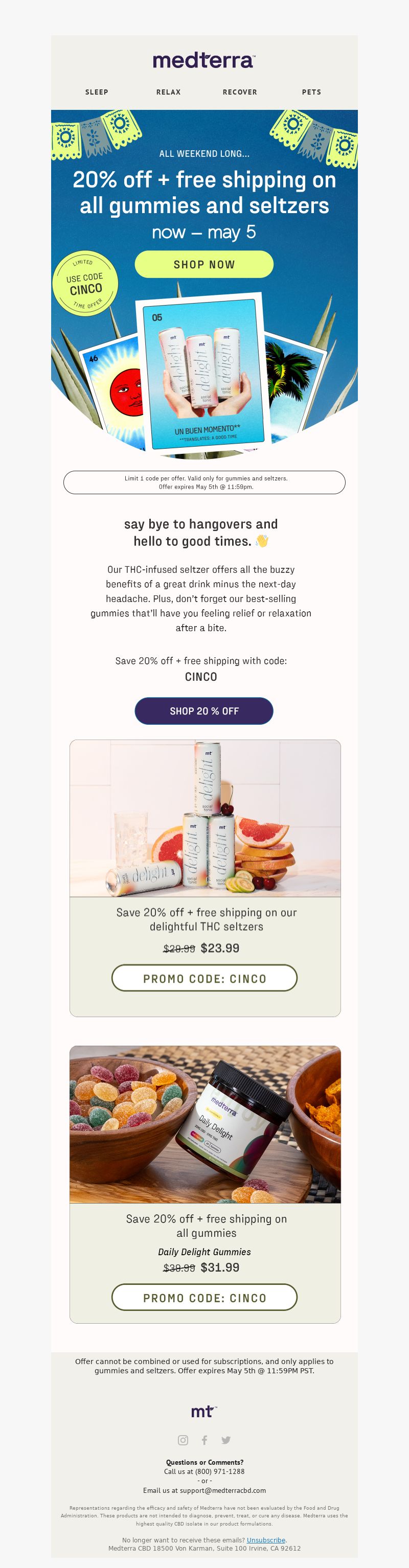Open the gummies jar product photo

tap(205, 1124)
